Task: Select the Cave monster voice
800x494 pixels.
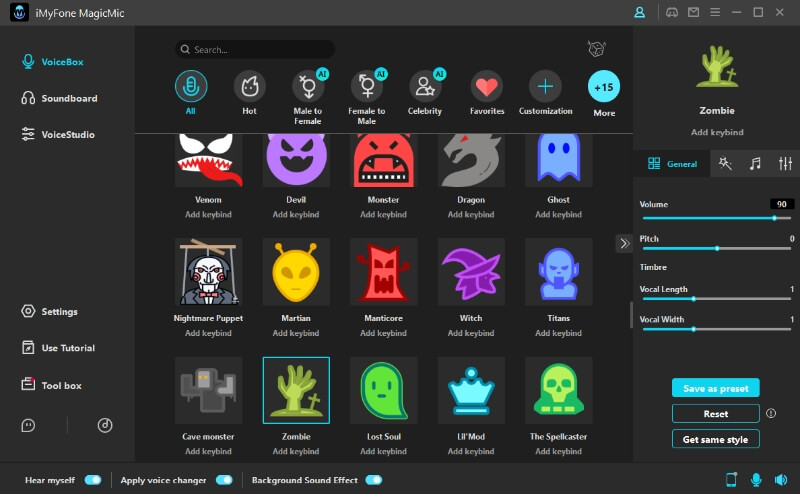Action: point(209,390)
